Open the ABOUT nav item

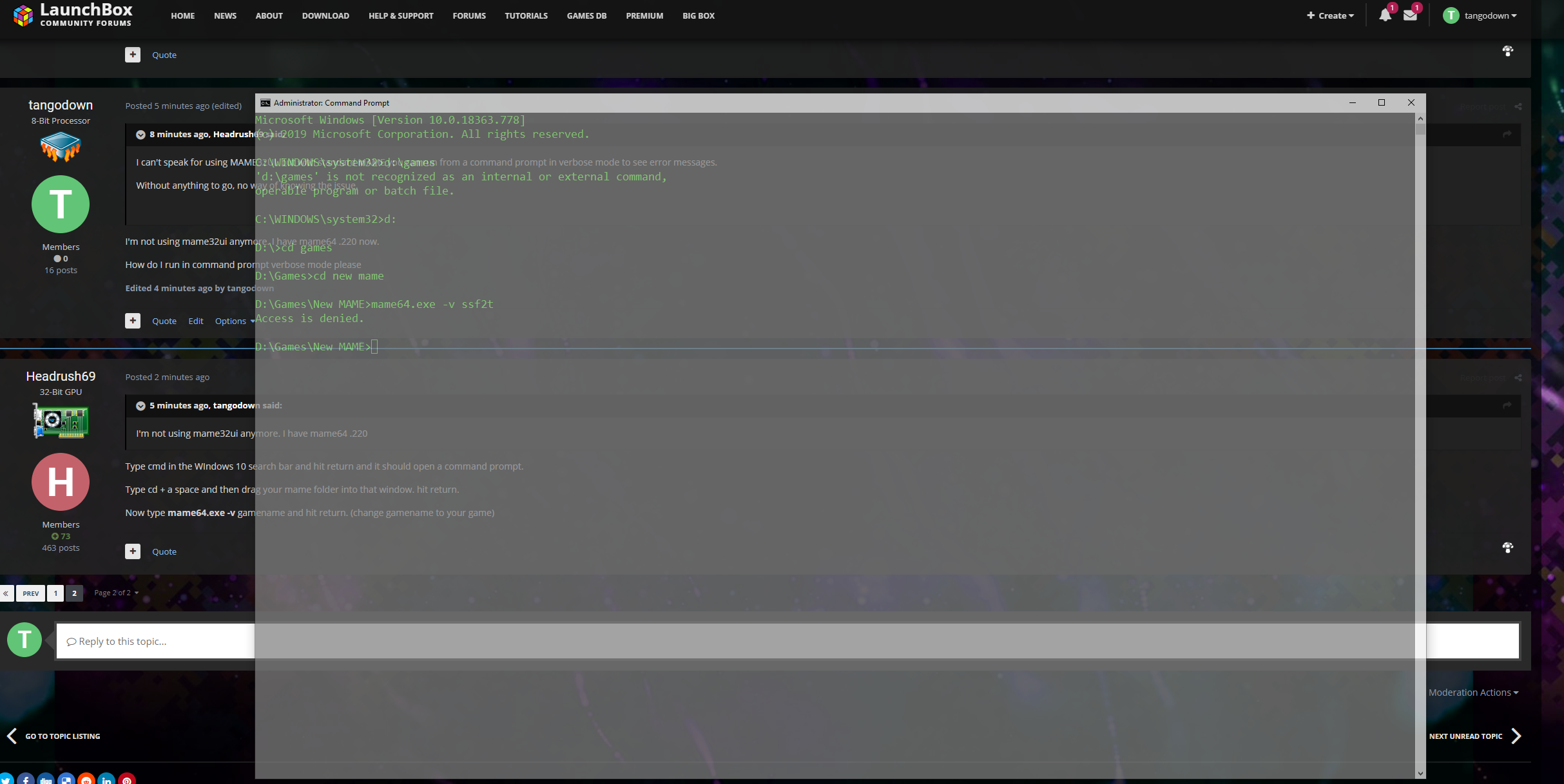(269, 15)
